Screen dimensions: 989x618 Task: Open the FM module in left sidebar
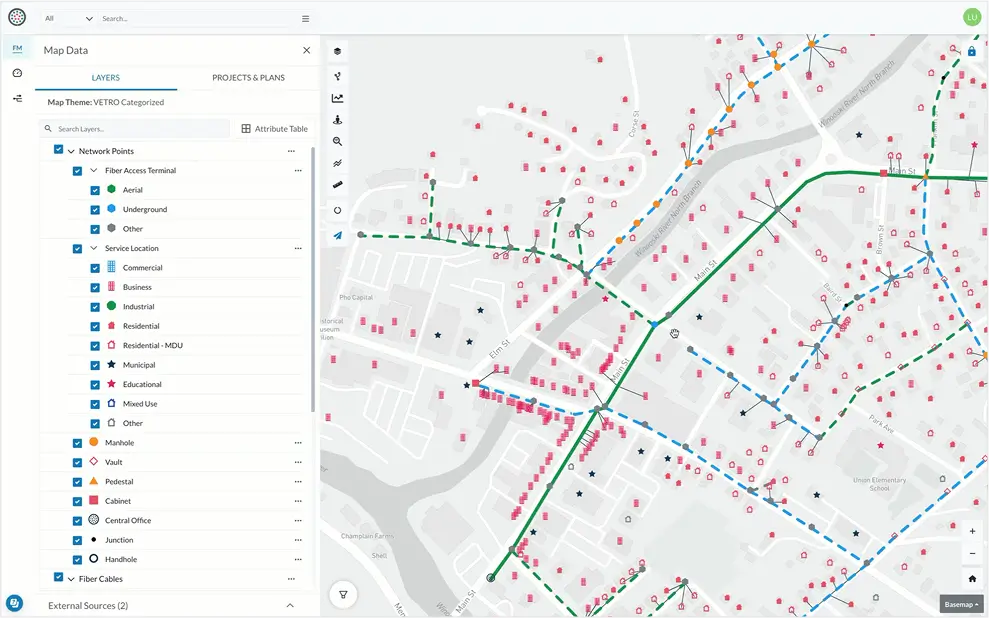point(17,49)
